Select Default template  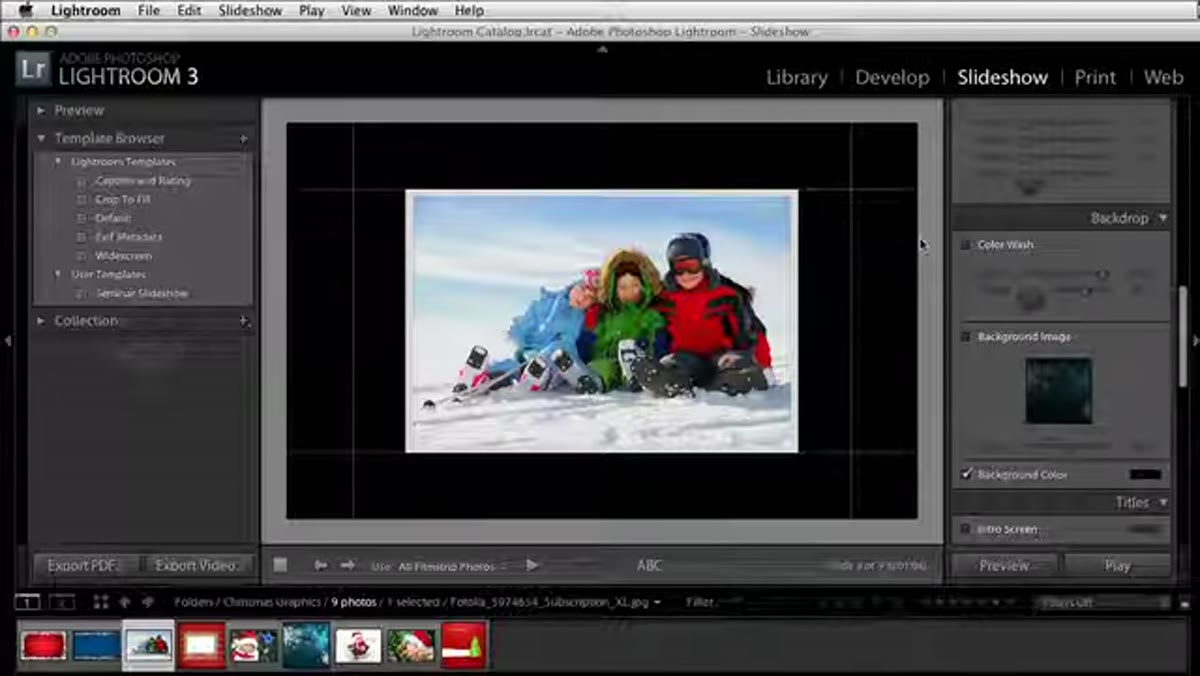click(x=112, y=218)
